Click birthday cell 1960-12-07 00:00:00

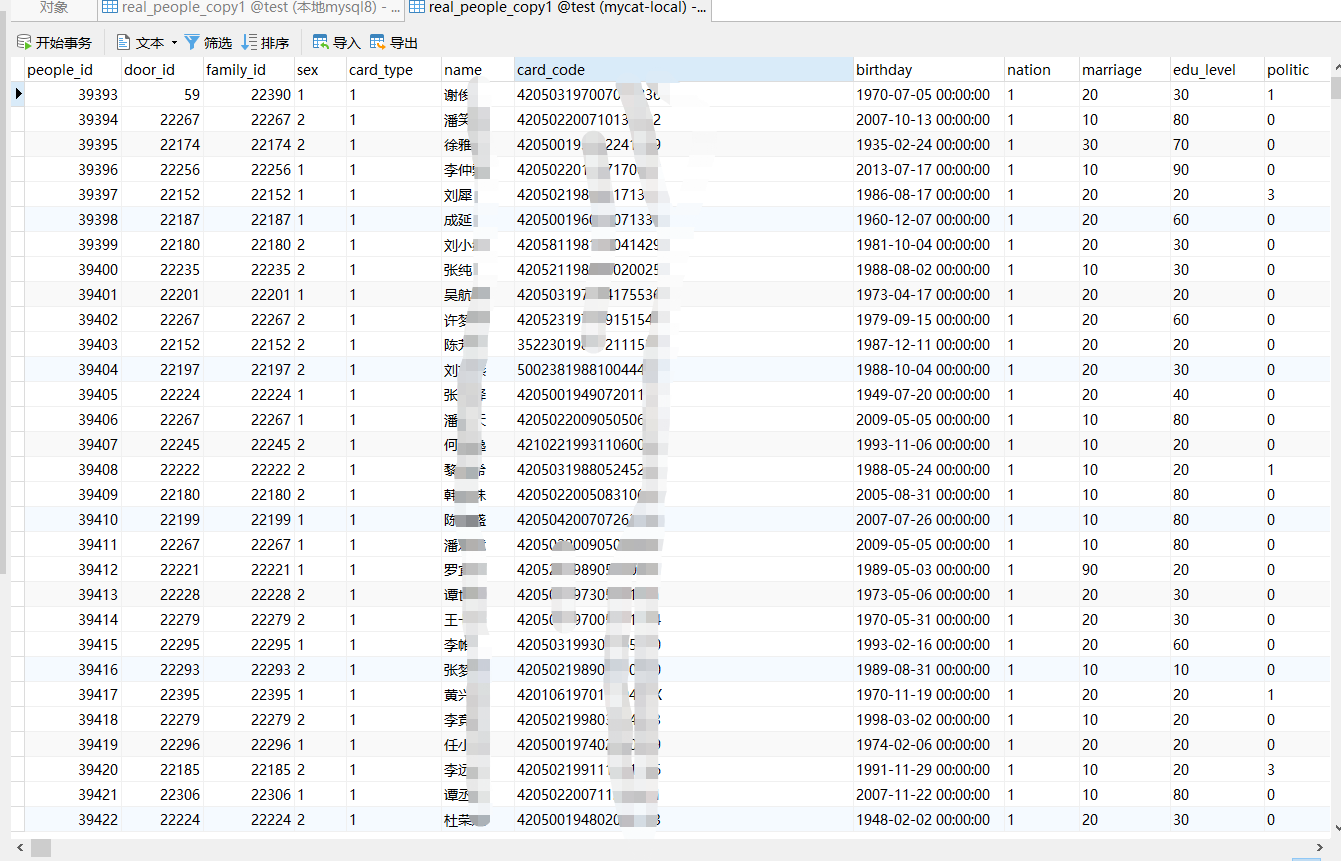pyautogui.click(x=929, y=220)
